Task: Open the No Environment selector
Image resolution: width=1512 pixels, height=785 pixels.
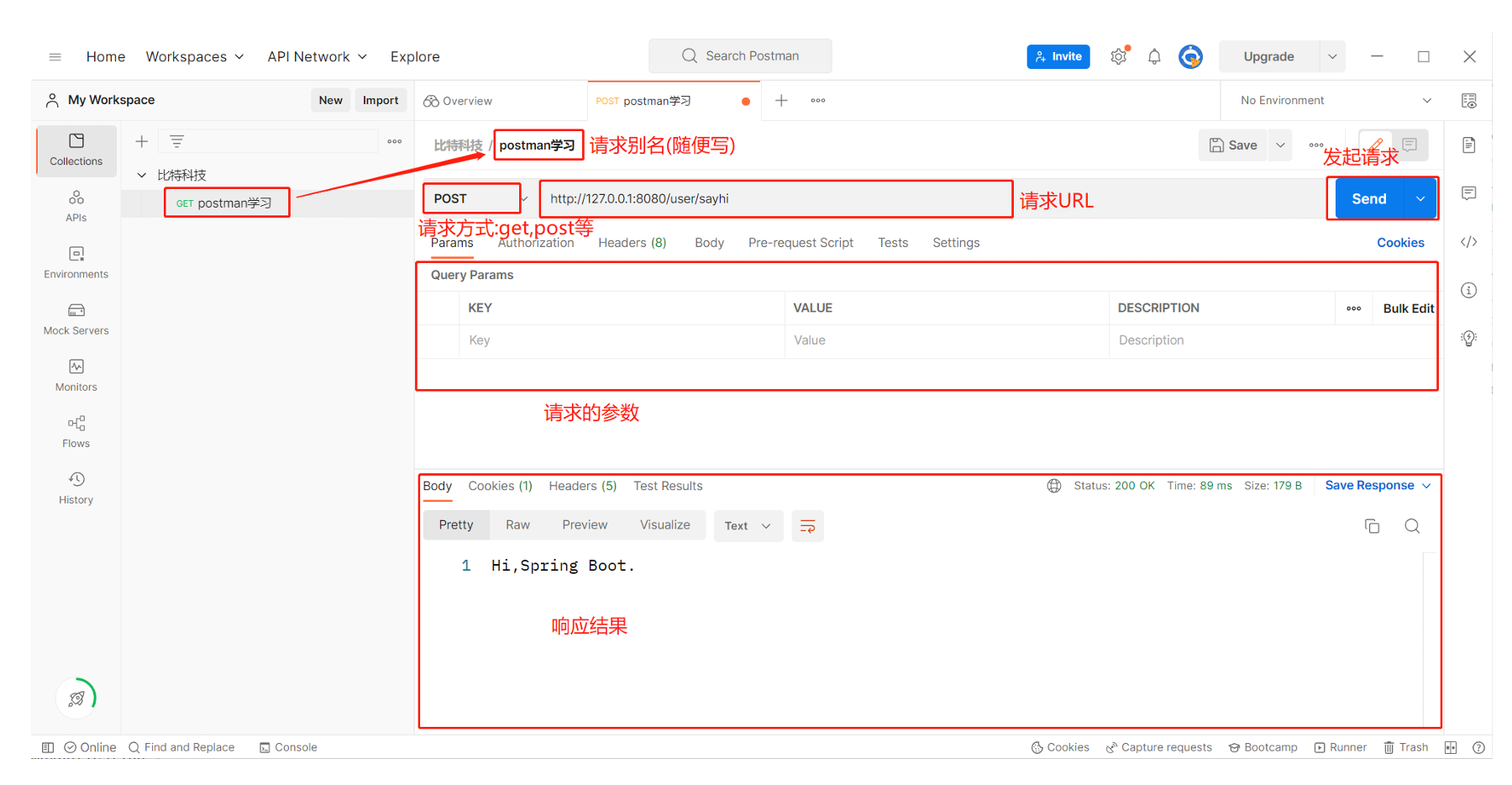Action: pyautogui.click(x=1336, y=101)
